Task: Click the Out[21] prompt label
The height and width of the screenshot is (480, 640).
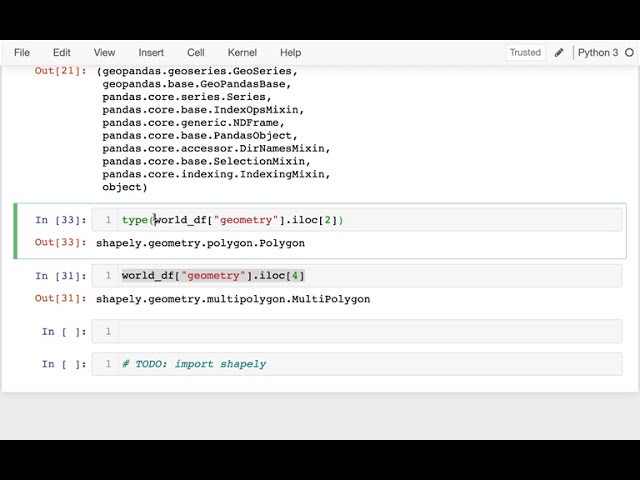Action: [x=61, y=71]
